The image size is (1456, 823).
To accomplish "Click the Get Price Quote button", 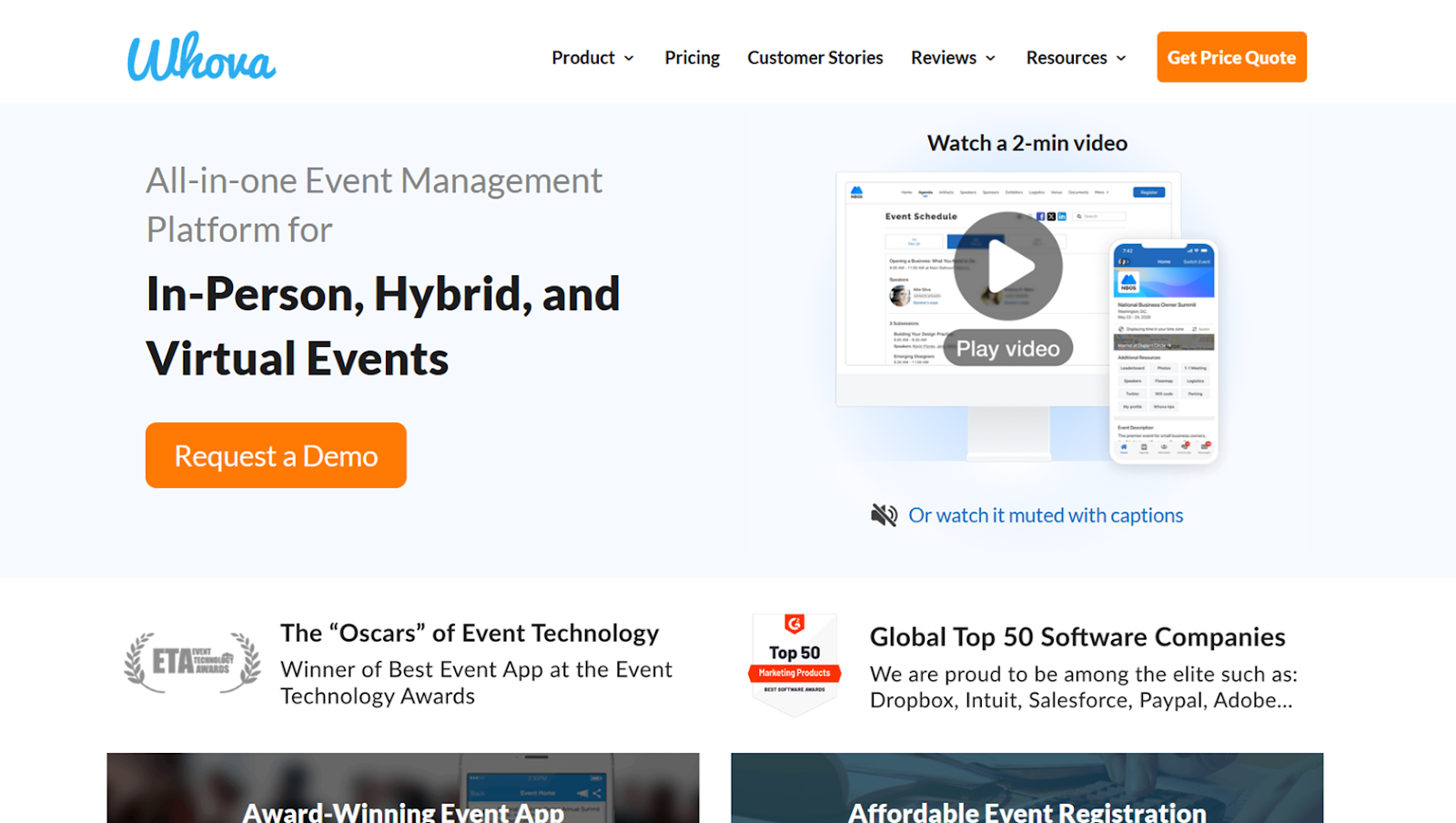I will click(1231, 56).
